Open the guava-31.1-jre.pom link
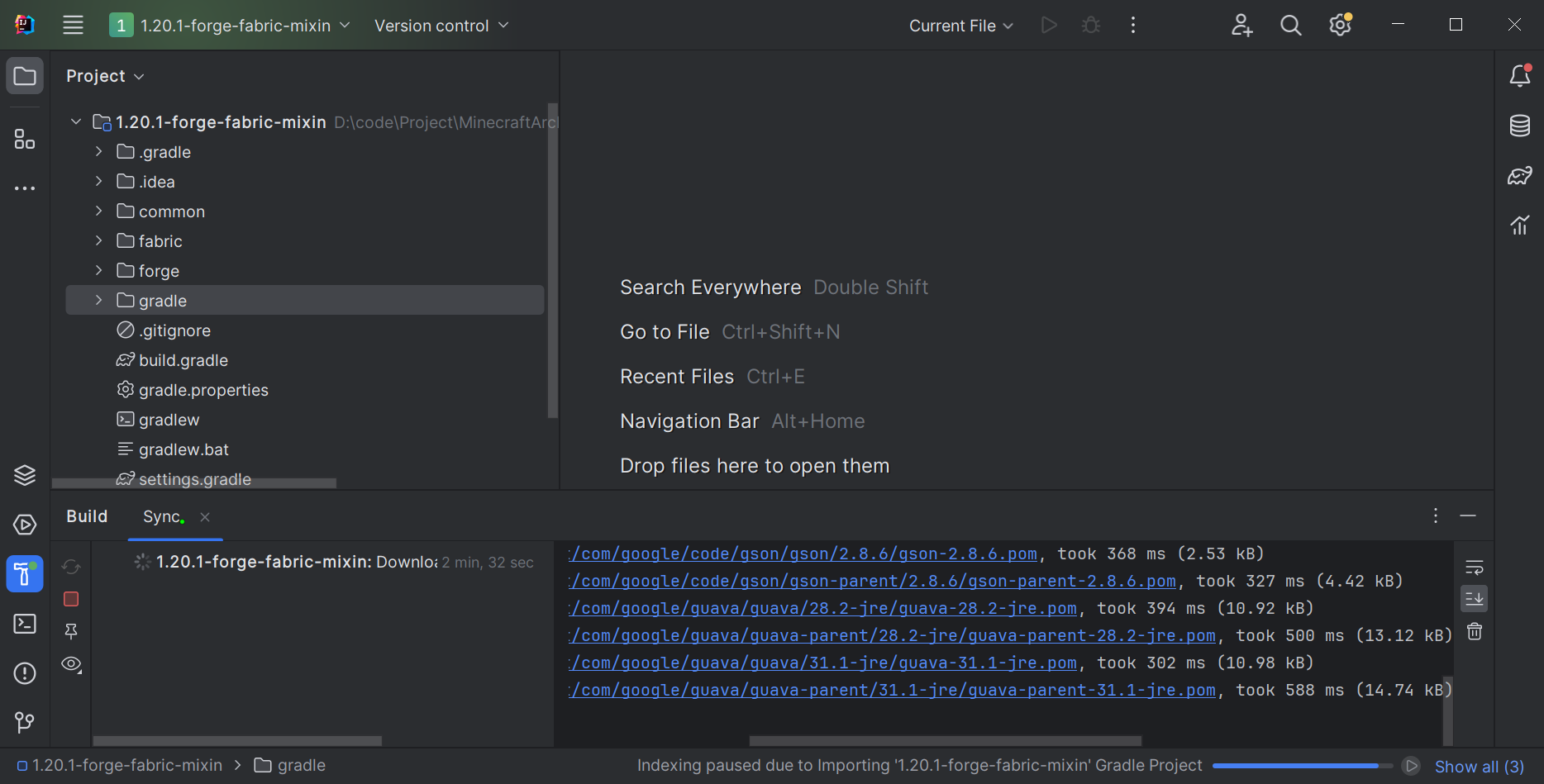The height and width of the screenshot is (784, 1544). 822,663
